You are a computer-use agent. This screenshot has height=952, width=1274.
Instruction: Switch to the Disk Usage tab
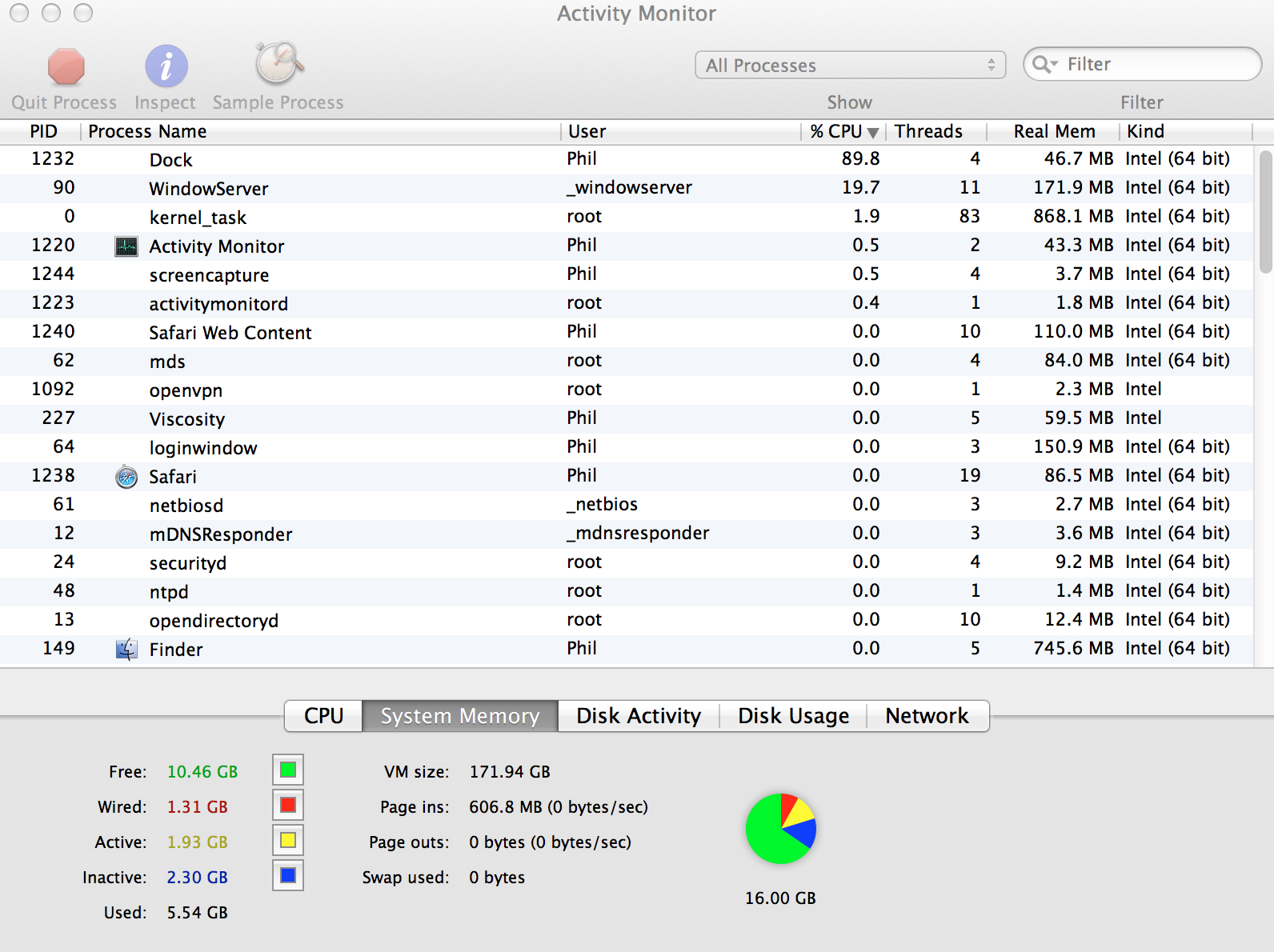pyautogui.click(x=793, y=716)
